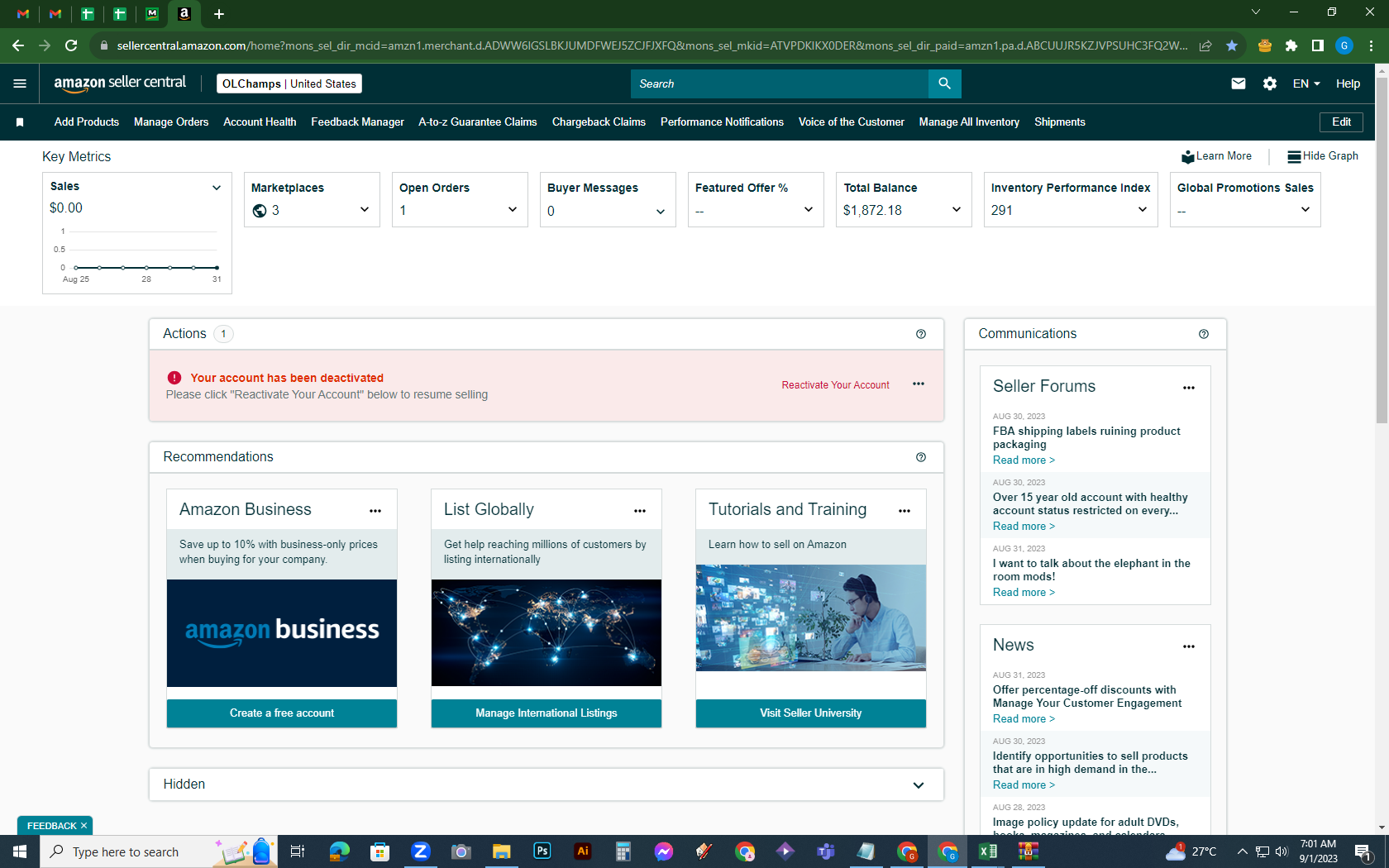Click Learn More link in Key Metrics
The image size is (1389, 868).
point(1216,156)
